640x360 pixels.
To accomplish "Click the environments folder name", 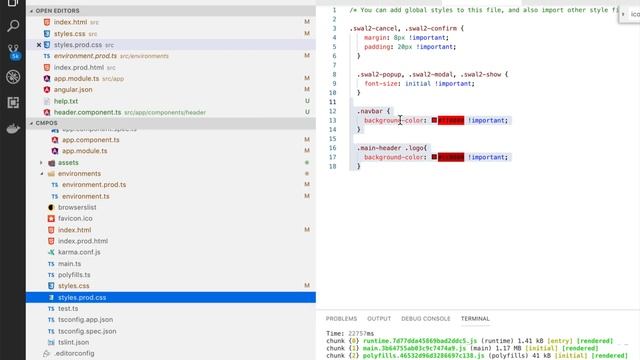I will [x=79, y=173].
